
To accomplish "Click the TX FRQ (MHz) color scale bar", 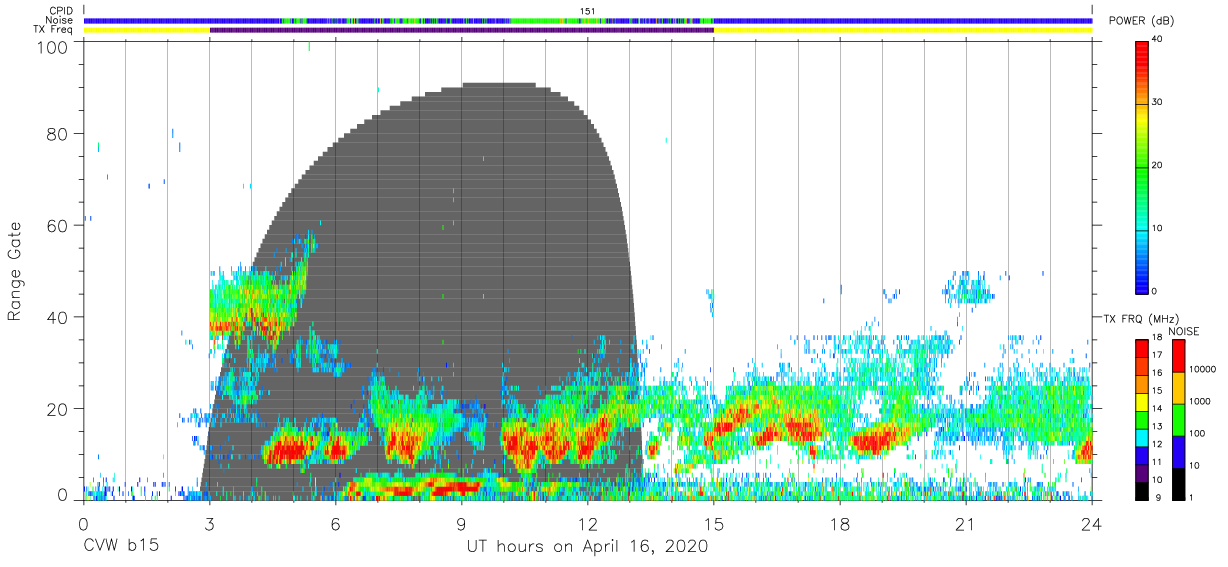I will click(1141, 420).
